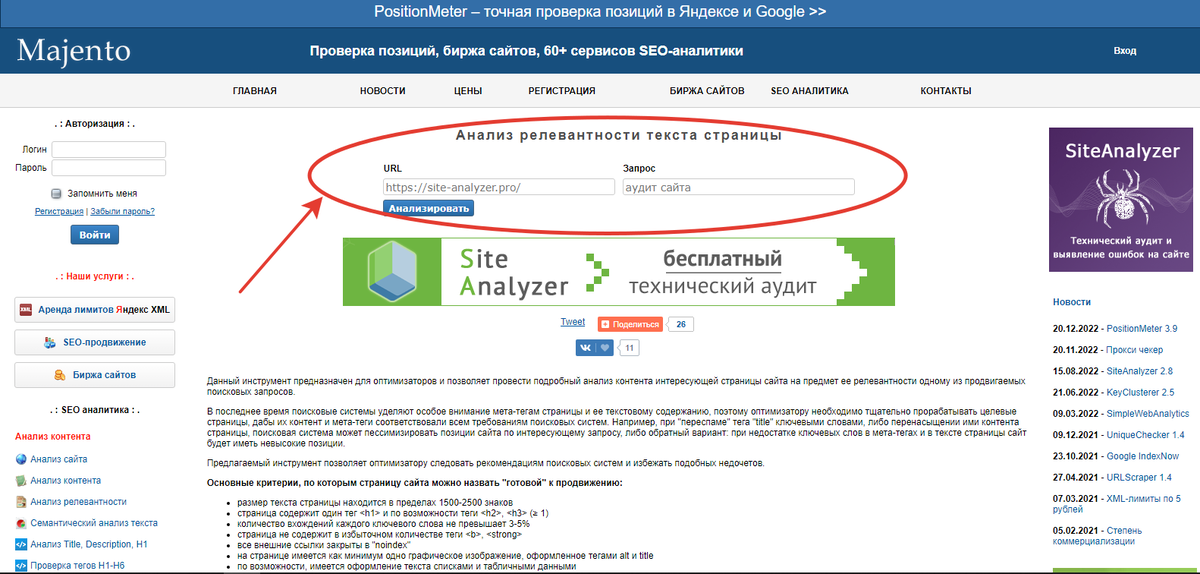This screenshot has height=574, width=1200.
Task: Open ГЛАВНАЯ in the navigation menu
Action: point(254,91)
